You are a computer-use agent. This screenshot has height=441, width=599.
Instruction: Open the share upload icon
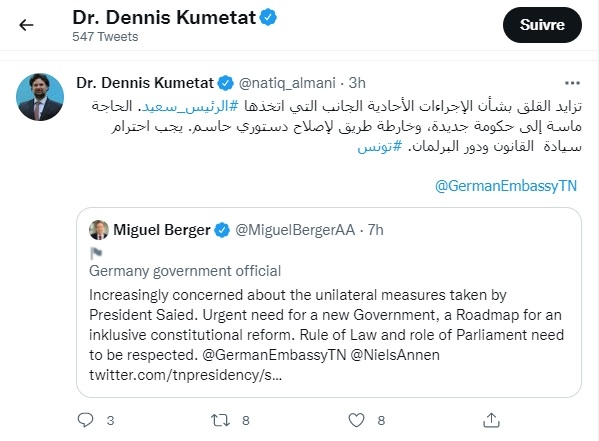491,420
